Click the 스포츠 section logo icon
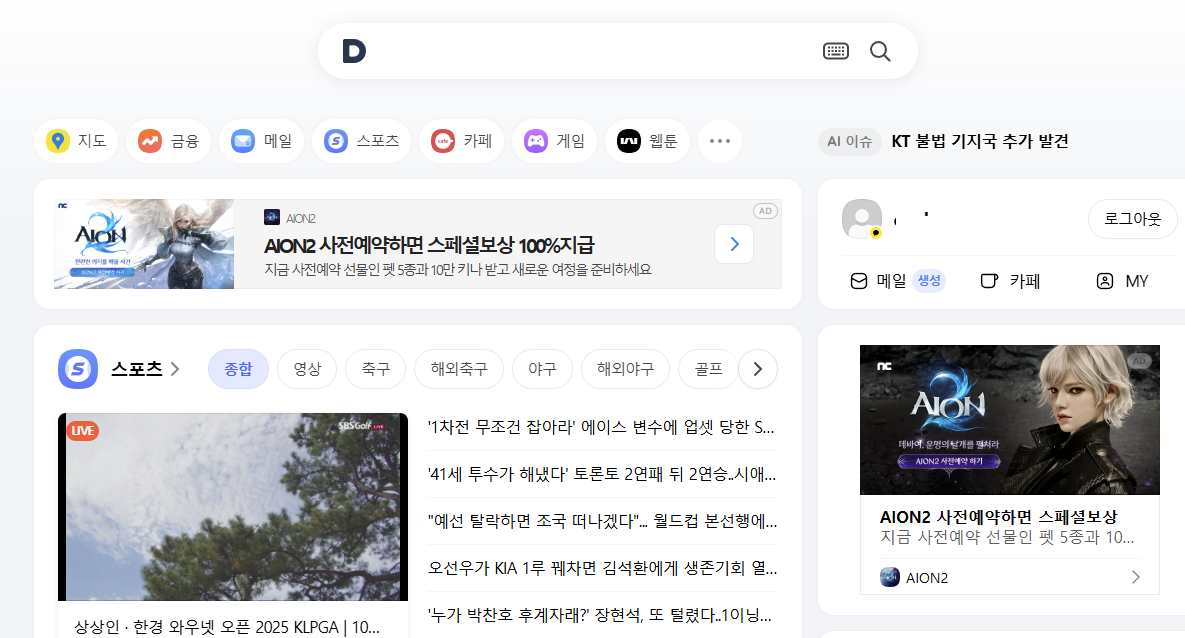 pyautogui.click(x=78, y=369)
